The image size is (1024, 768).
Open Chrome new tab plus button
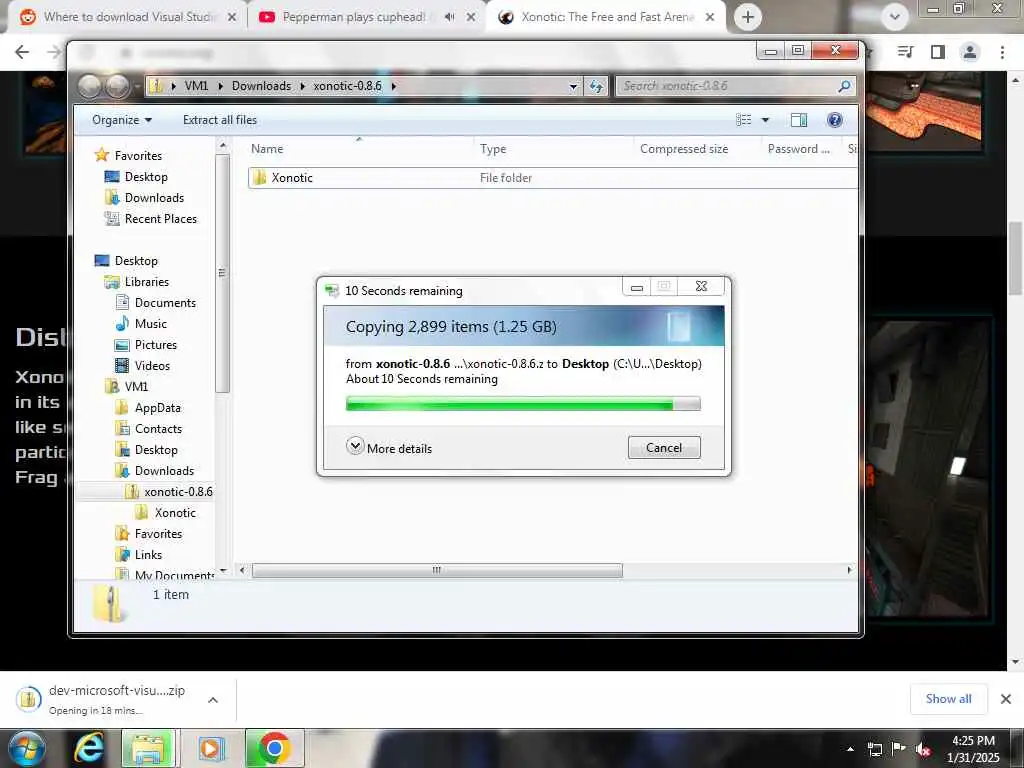[748, 17]
